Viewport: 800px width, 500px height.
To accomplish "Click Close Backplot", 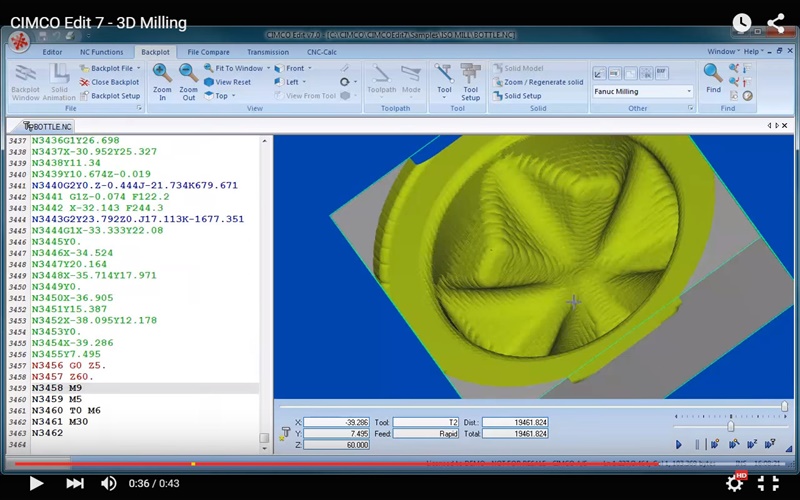I will [110, 82].
